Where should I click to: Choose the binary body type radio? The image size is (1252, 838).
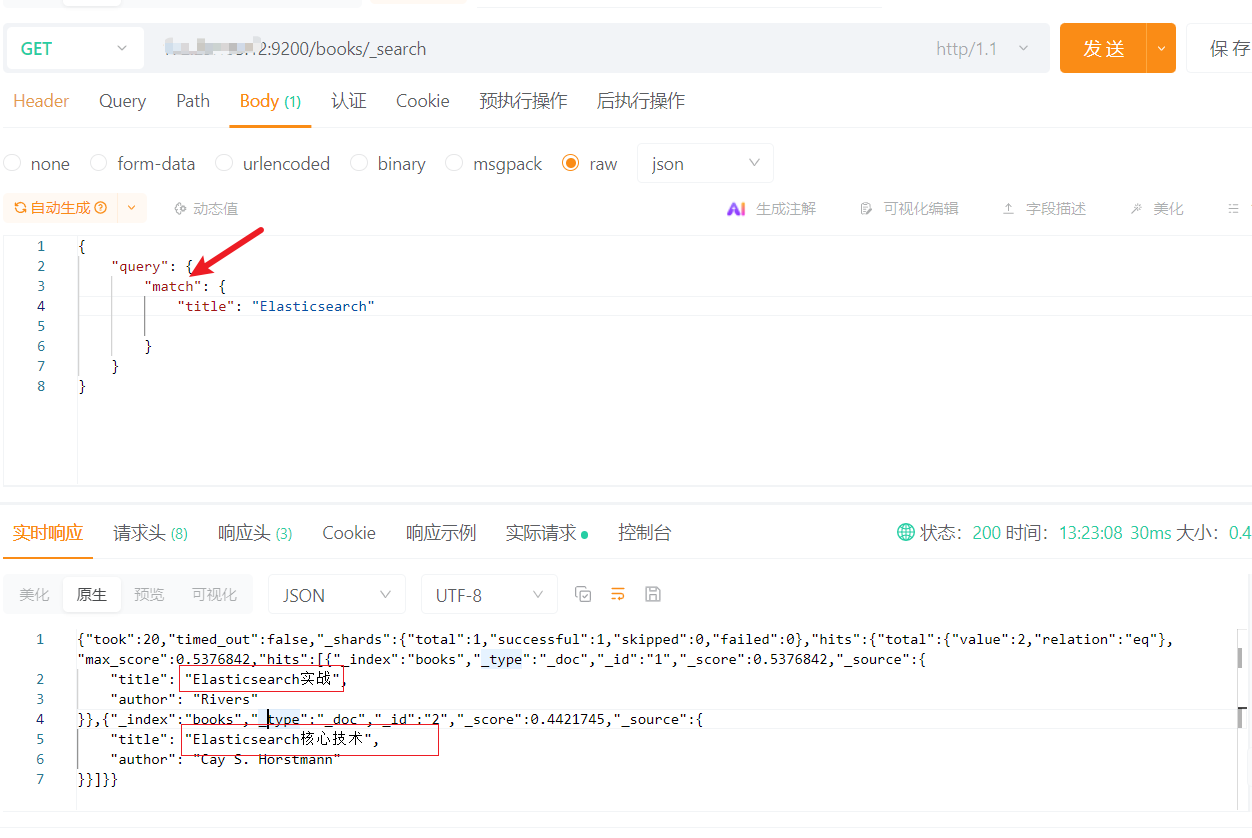(x=359, y=163)
